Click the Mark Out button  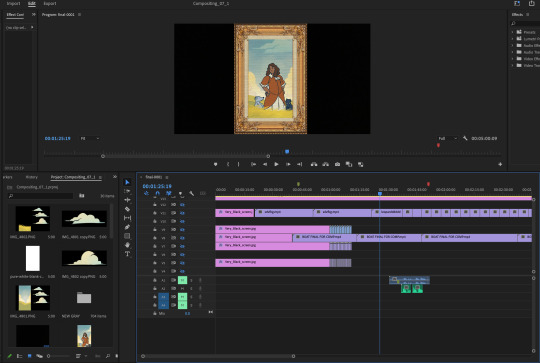click(x=238, y=165)
